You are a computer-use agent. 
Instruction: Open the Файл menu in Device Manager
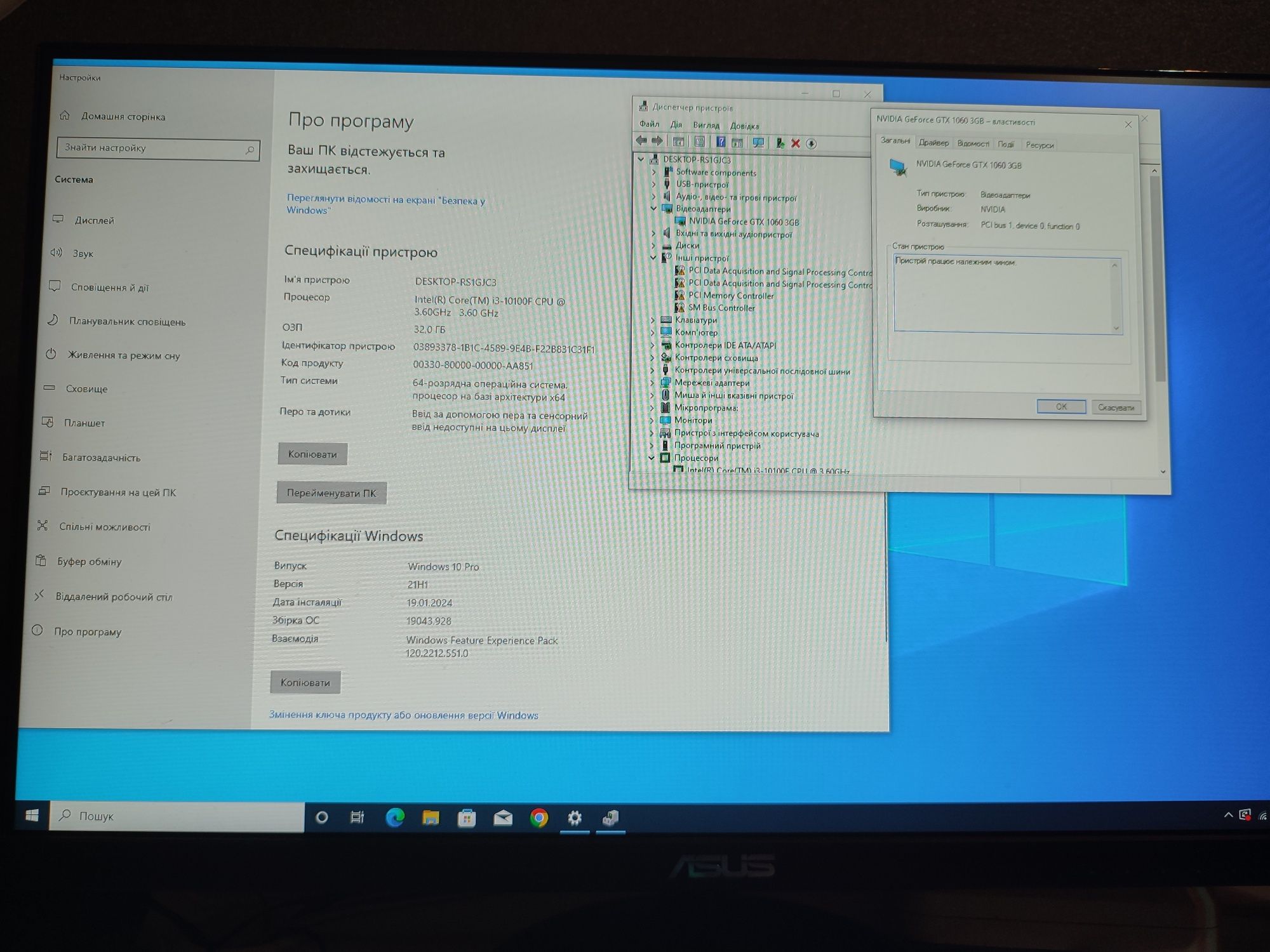pos(649,124)
